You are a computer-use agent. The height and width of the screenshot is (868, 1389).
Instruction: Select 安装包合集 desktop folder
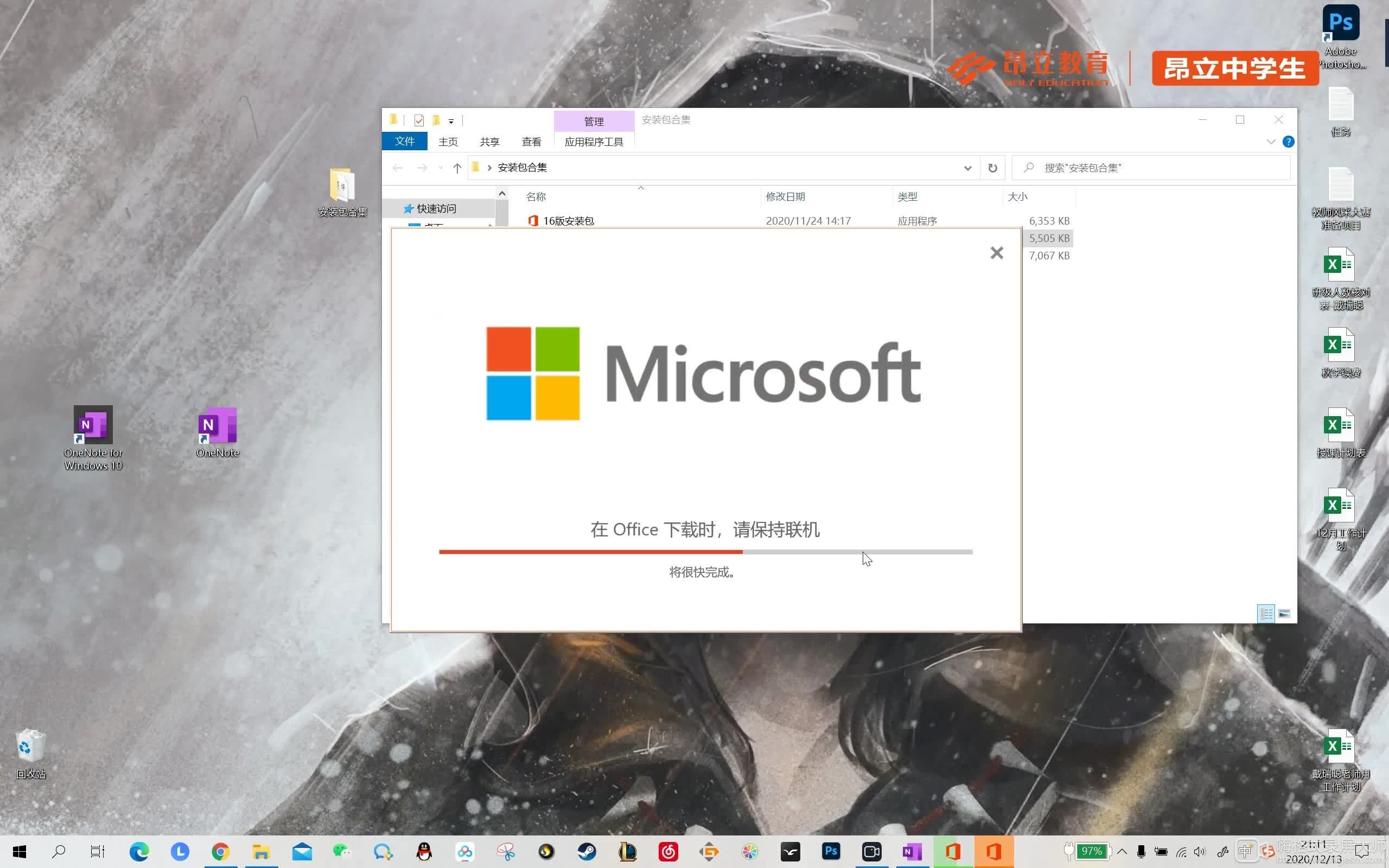pos(343,192)
